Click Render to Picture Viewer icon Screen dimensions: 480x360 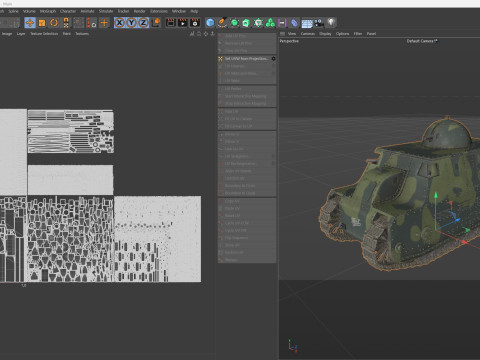[x=183, y=23]
